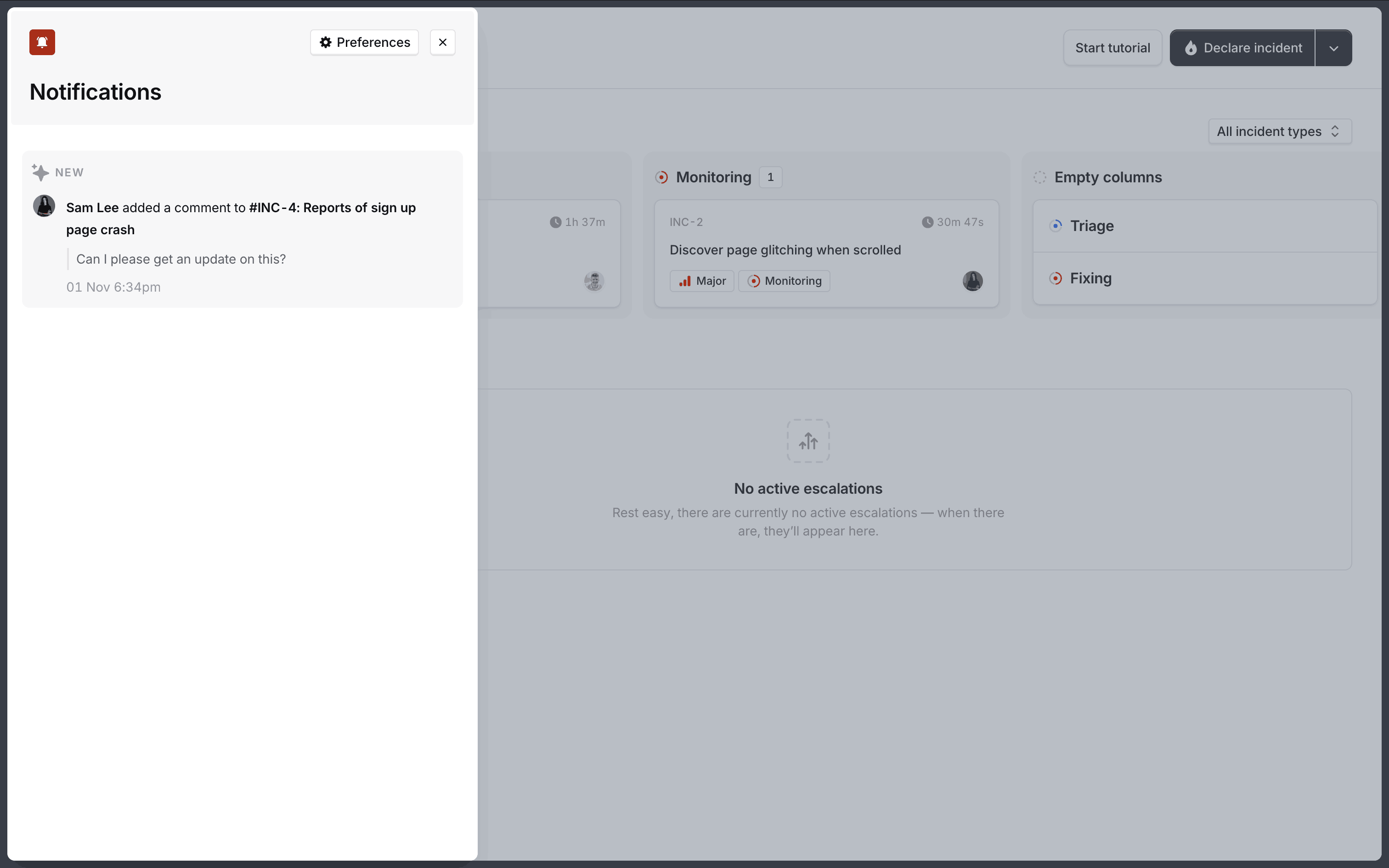Image resolution: width=1389 pixels, height=868 pixels.
Task: Expand the Declare incident dropdown chevron
Action: 1333,48
